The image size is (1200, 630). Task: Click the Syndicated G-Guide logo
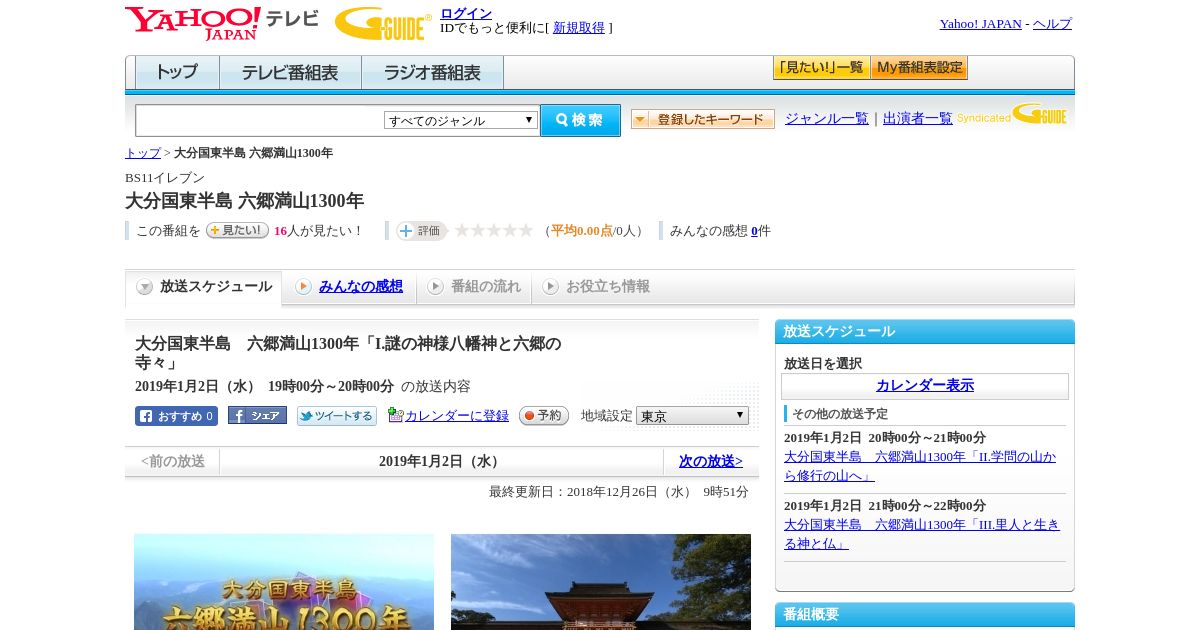click(1011, 114)
